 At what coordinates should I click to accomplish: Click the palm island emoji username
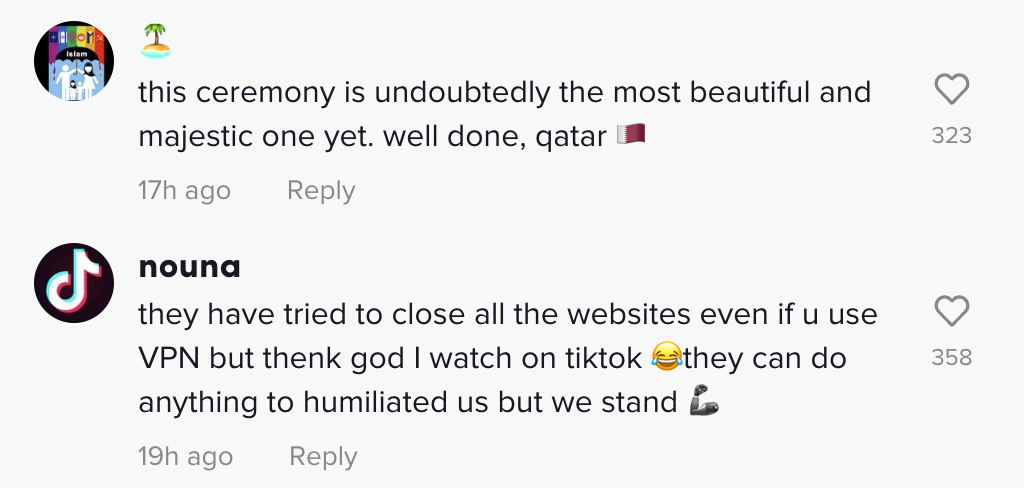tap(156, 40)
